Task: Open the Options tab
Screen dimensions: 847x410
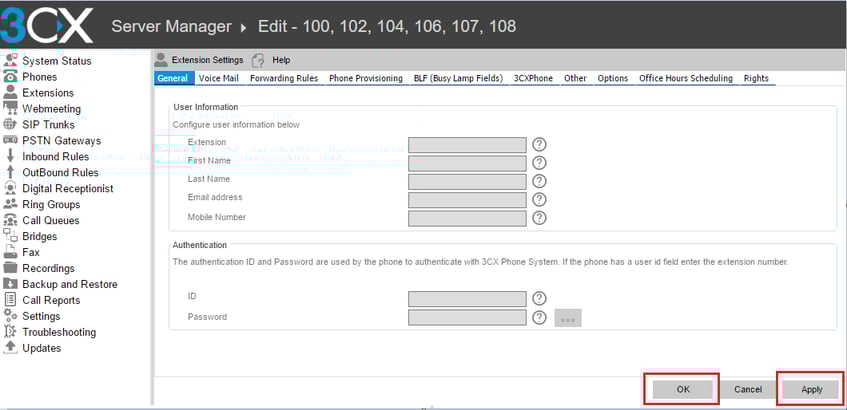Action: 613,78
